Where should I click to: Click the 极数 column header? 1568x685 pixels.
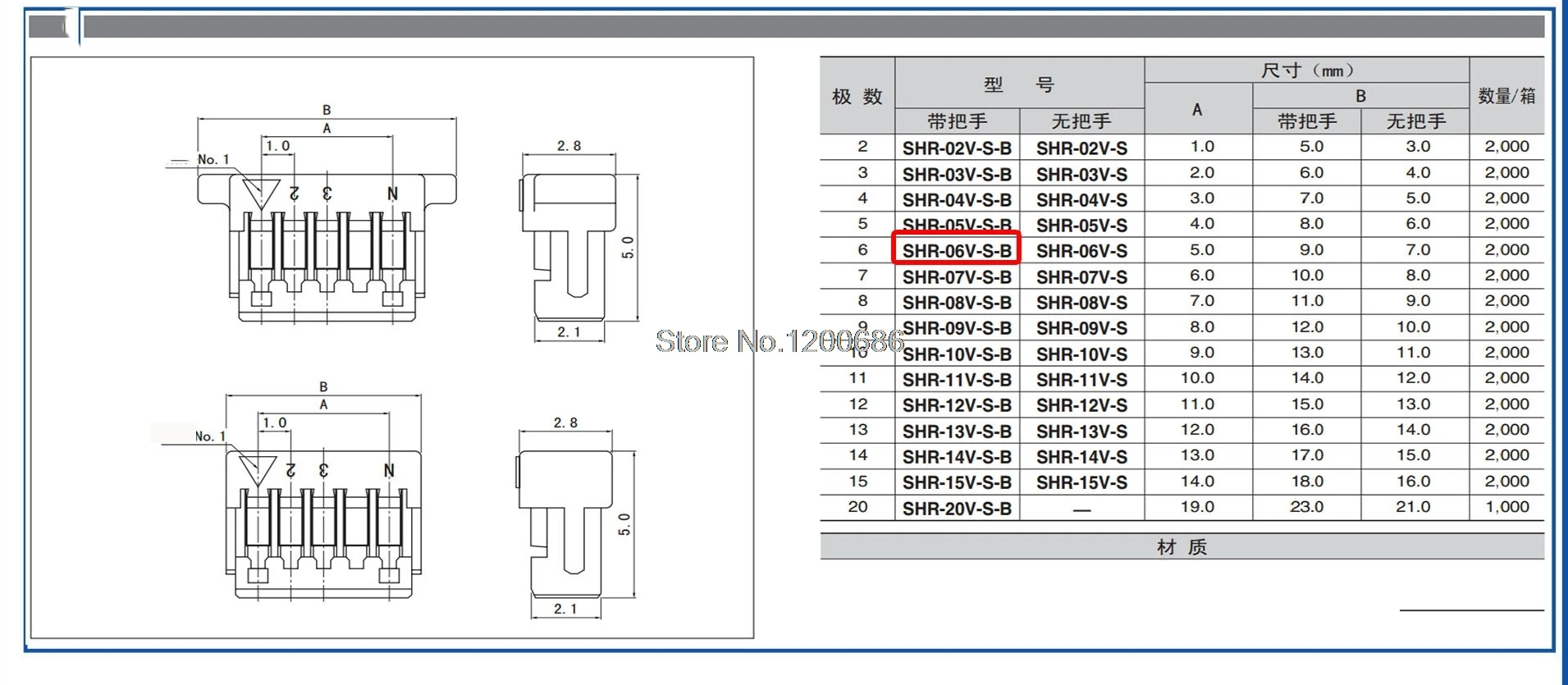coord(857,97)
